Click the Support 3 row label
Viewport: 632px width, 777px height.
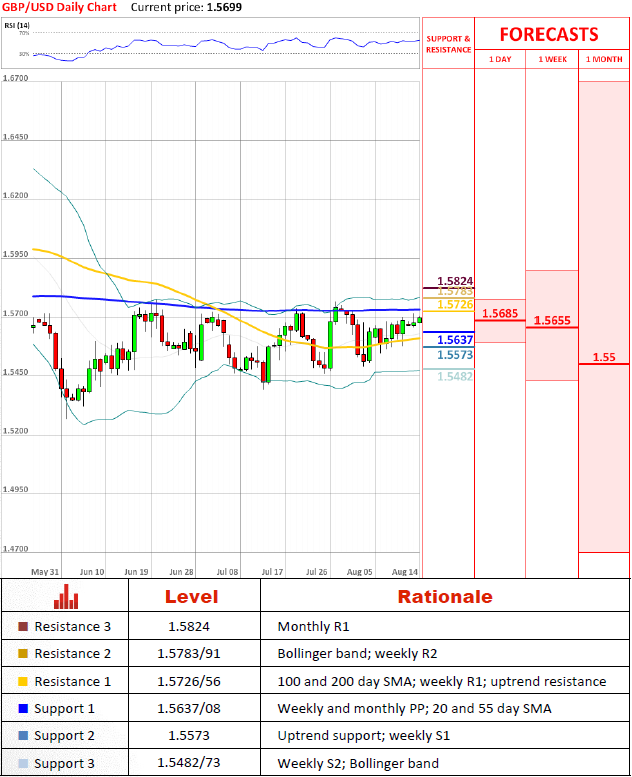pos(64,764)
